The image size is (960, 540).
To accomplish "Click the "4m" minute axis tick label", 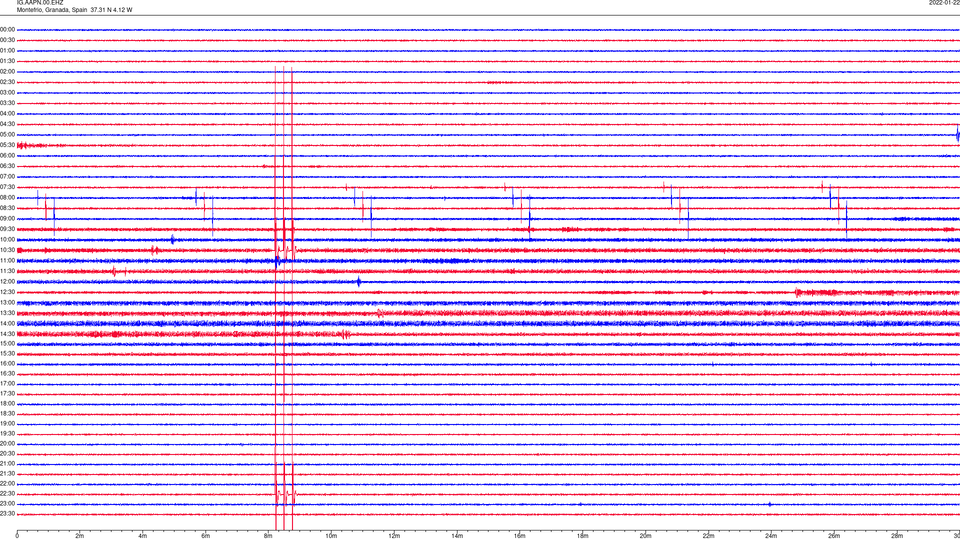I will pyautogui.click(x=143, y=536).
